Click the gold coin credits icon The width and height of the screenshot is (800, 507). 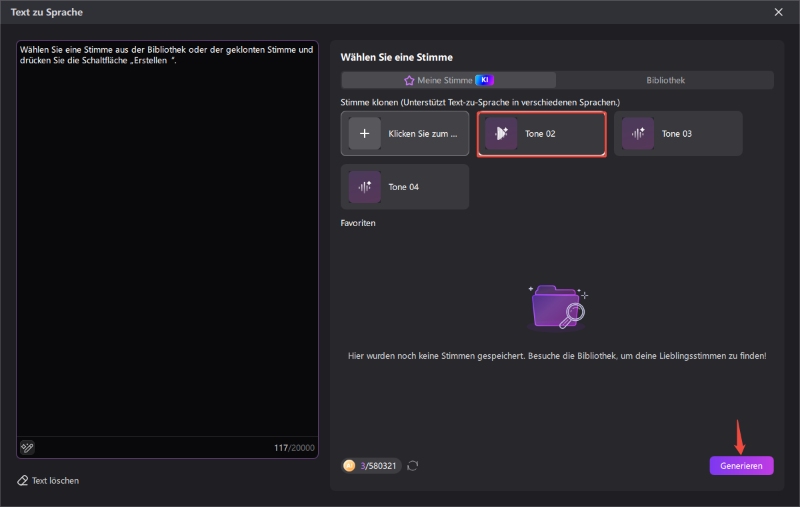click(x=349, y=465)
